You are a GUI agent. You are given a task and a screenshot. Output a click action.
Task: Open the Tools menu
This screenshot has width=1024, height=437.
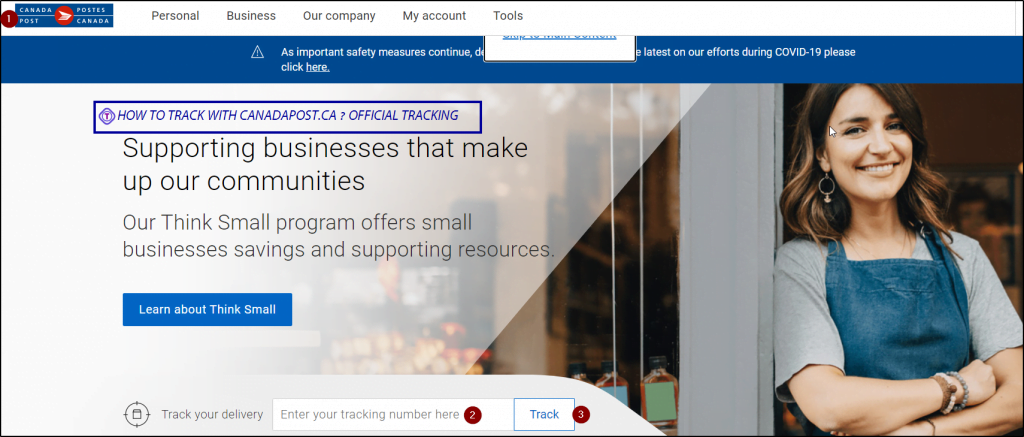(x=508, y=16)
